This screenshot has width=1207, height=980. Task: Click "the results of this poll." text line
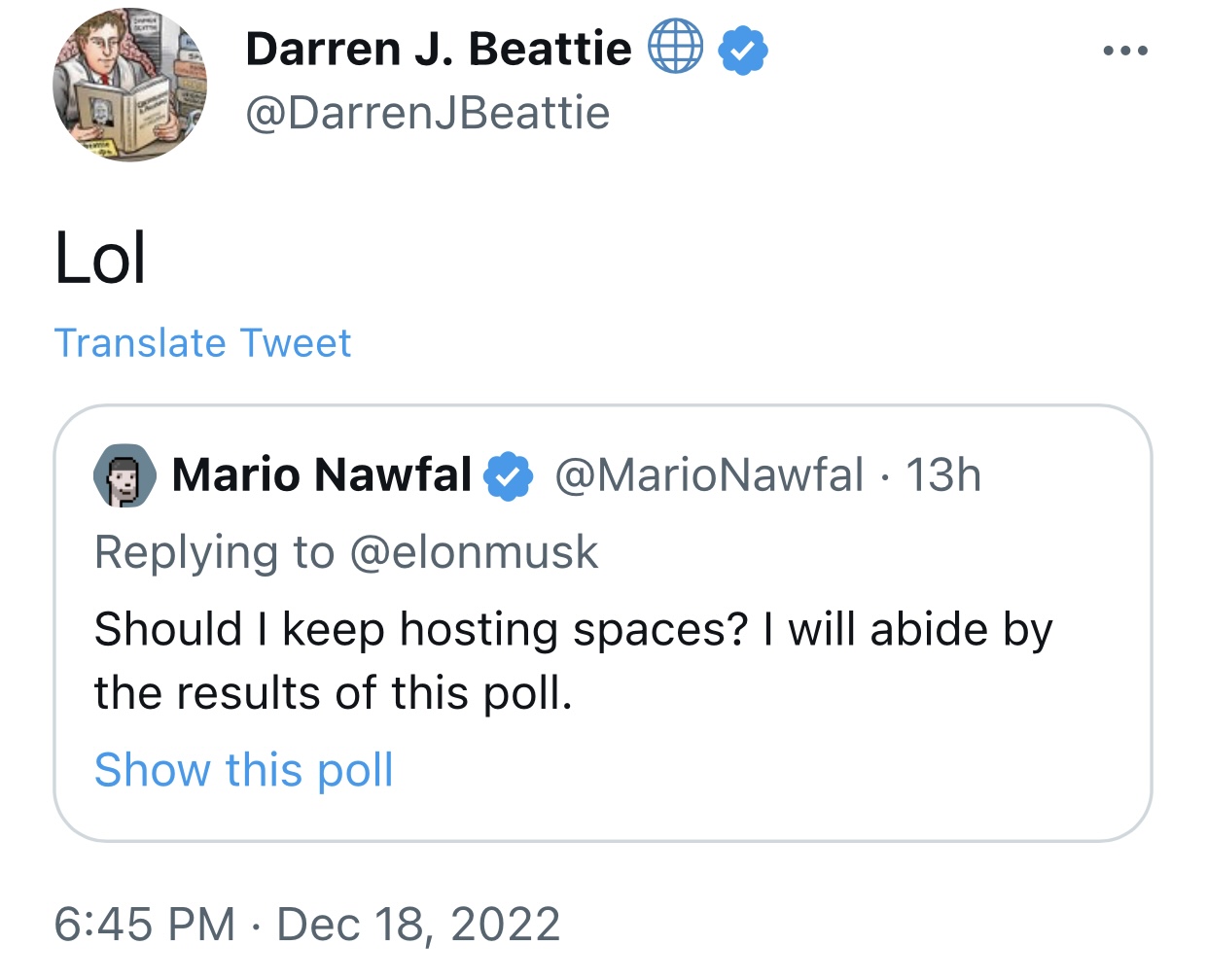[334, 693]
